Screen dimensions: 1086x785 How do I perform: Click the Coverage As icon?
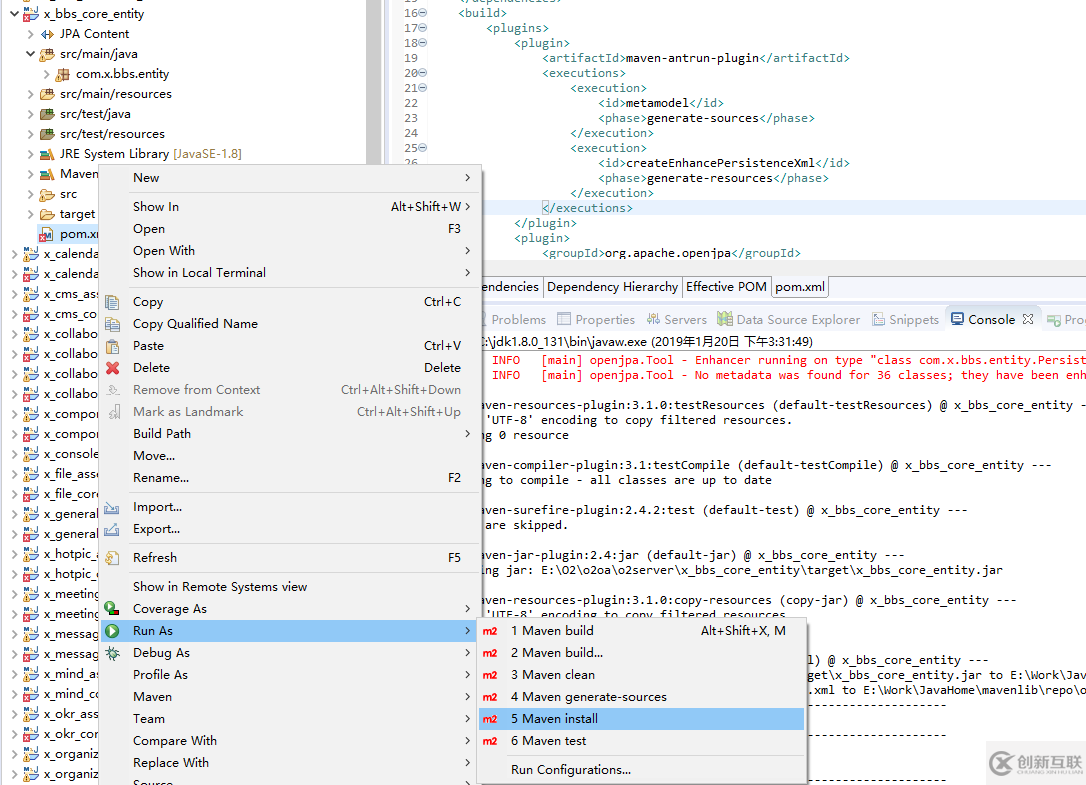pos(112,609)
